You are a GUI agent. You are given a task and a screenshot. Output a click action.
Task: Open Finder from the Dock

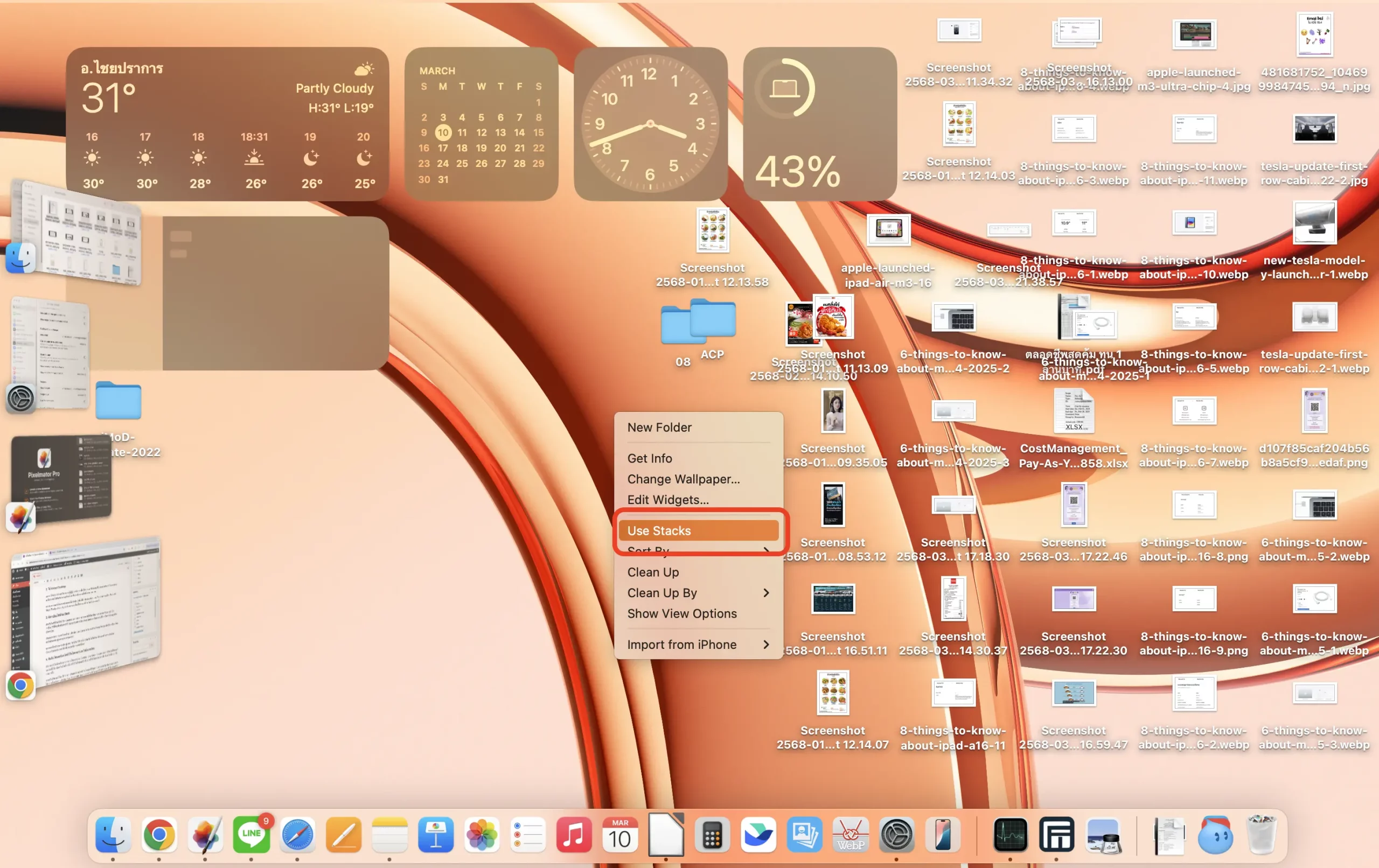click(x=112, y=835)
